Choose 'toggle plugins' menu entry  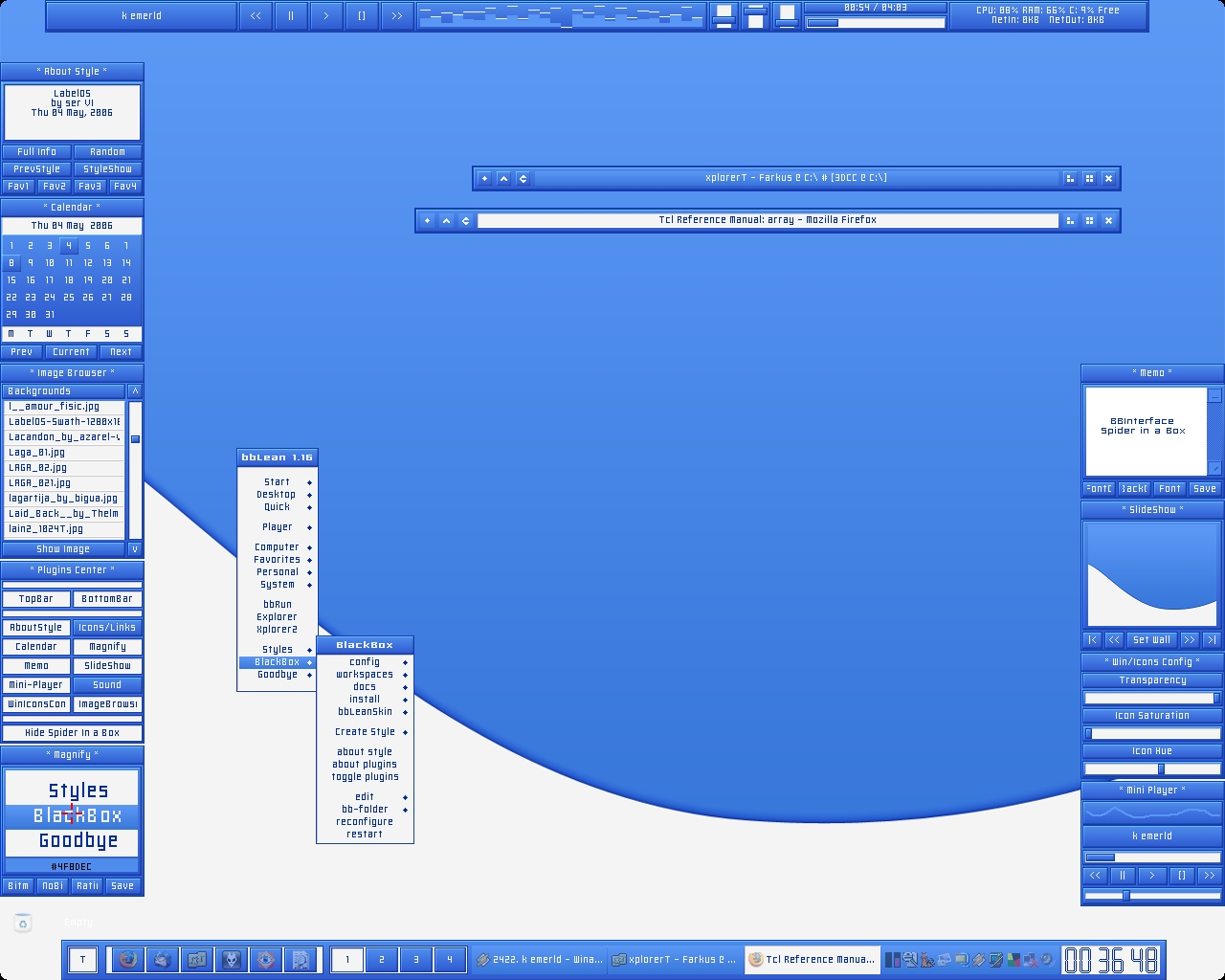[365, 777]
